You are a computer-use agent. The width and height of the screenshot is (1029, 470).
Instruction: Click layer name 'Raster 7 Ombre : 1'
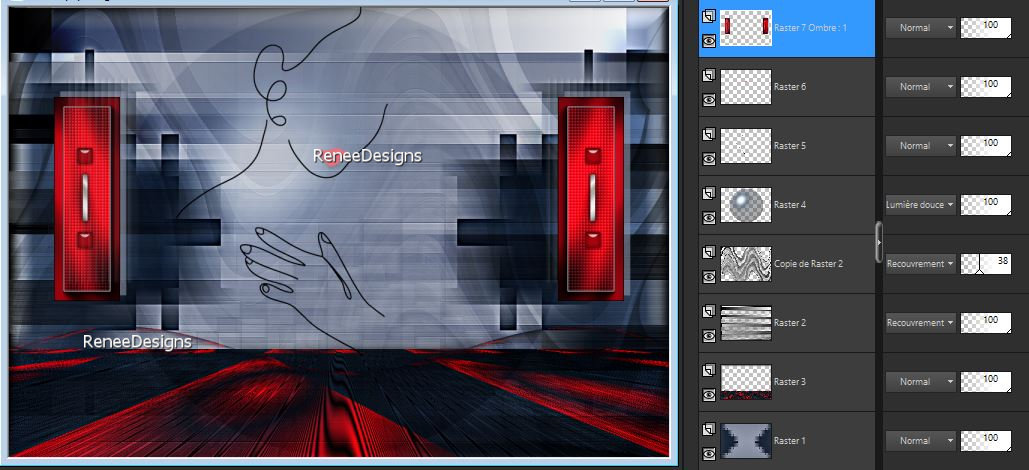coord(810,28)
